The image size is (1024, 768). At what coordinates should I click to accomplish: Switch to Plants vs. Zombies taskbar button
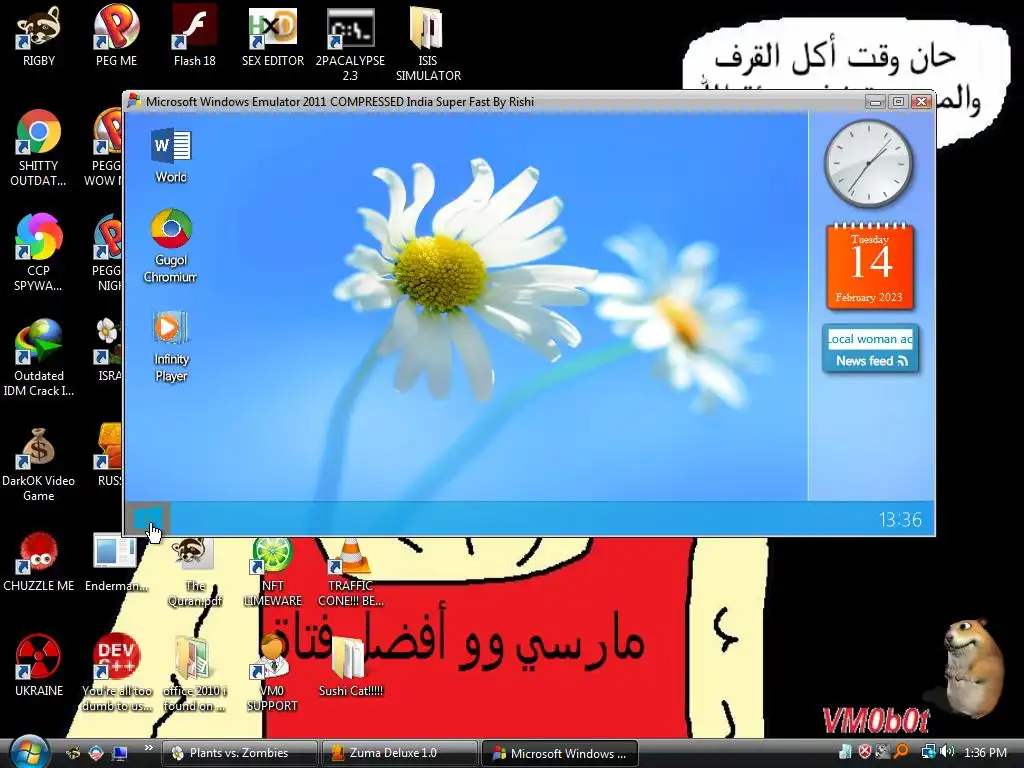coord(239,753)
